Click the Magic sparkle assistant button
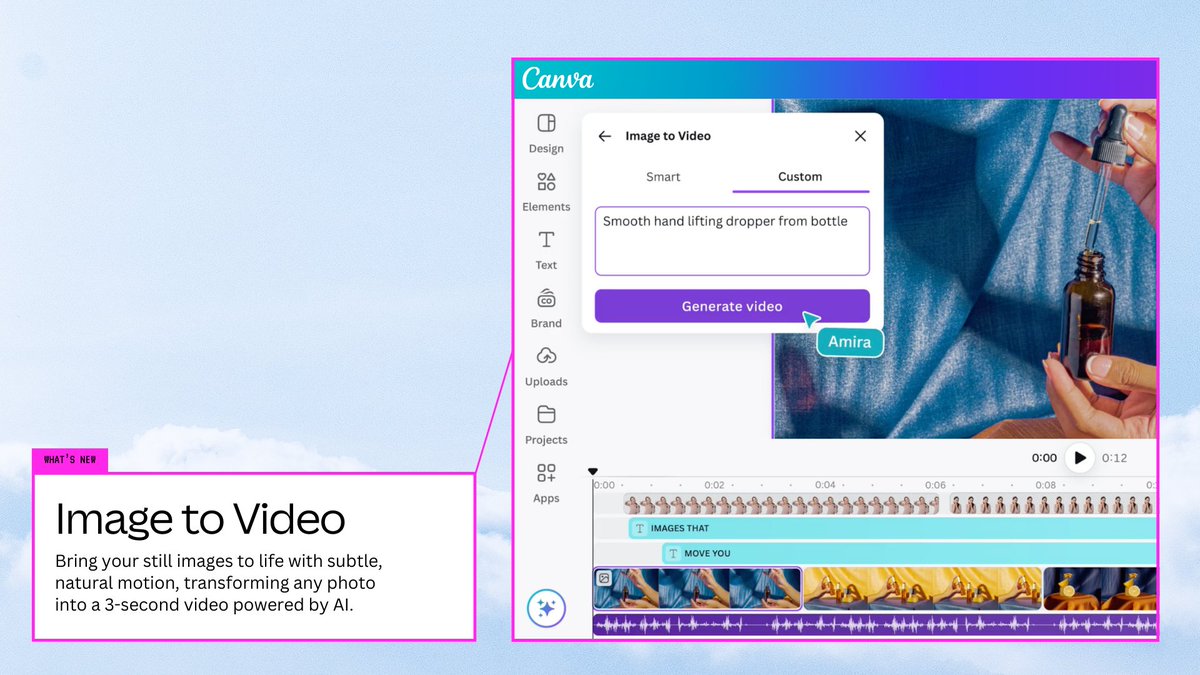The image size is (1200, 675). pos(546,607)
